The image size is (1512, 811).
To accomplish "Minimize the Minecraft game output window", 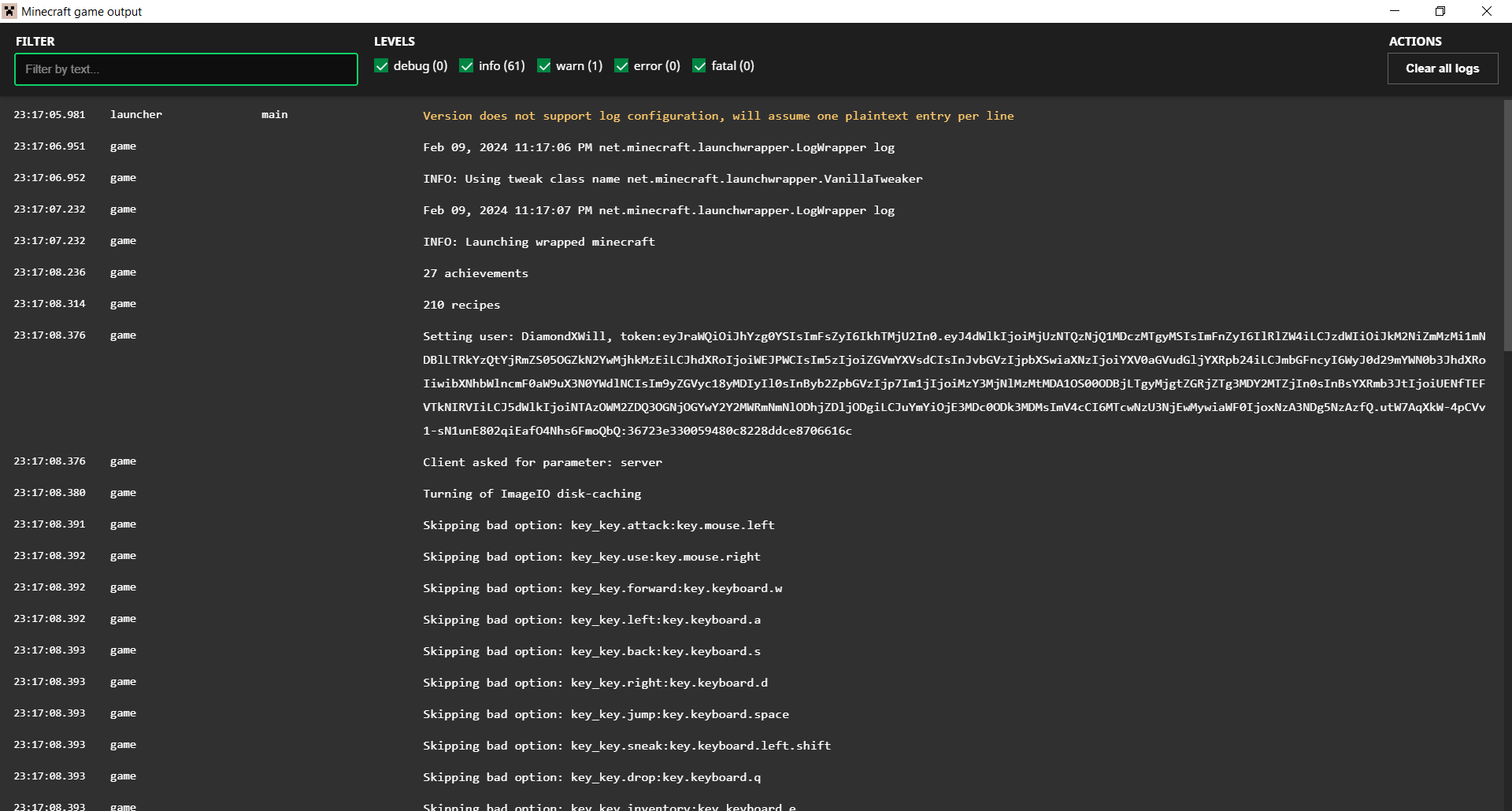I will [1395, 11].
